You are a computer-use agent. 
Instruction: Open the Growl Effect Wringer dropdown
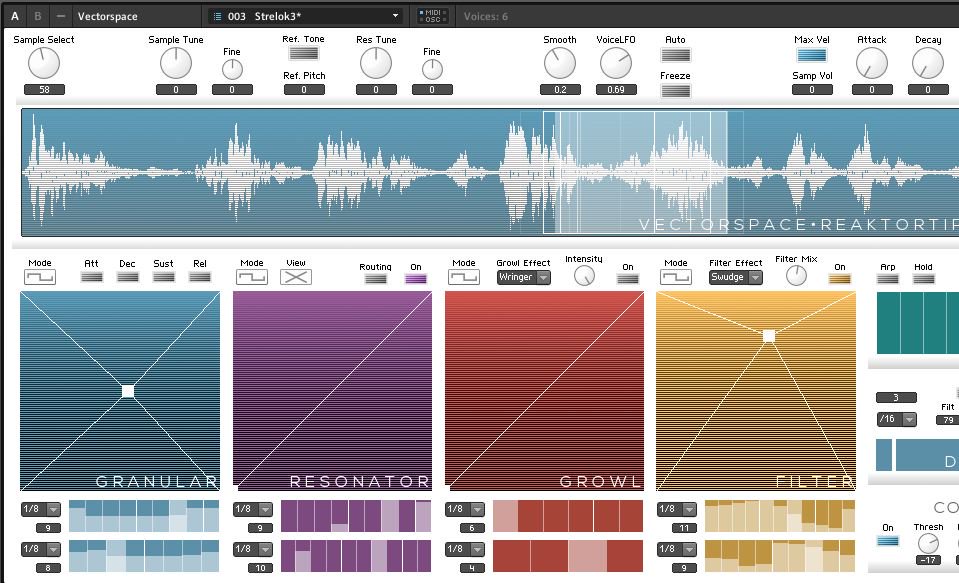click(524, 277)
